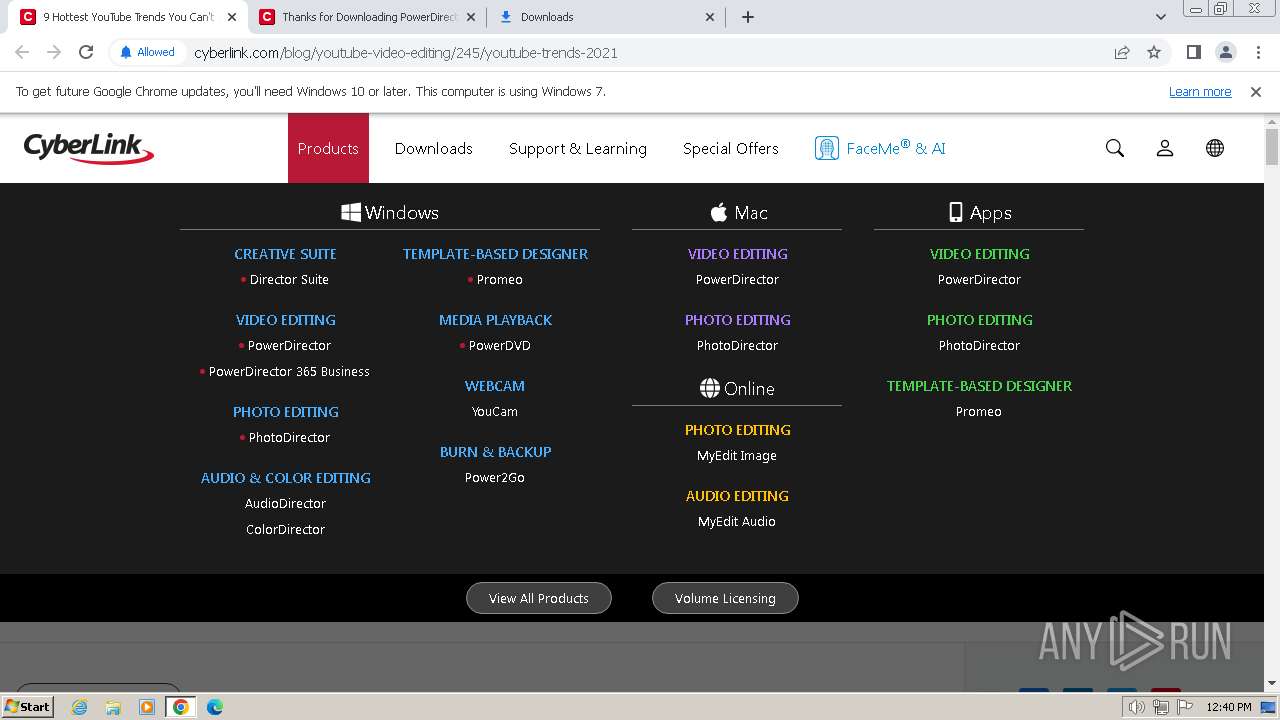
Task: Open Windows PhotoDirector link
Action: tap(289, 437)
